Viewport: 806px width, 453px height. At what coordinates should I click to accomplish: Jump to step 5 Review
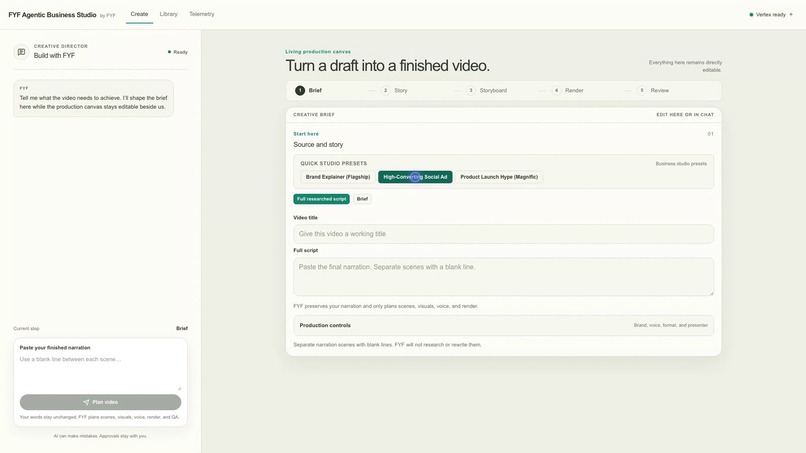tap(653, 90)
